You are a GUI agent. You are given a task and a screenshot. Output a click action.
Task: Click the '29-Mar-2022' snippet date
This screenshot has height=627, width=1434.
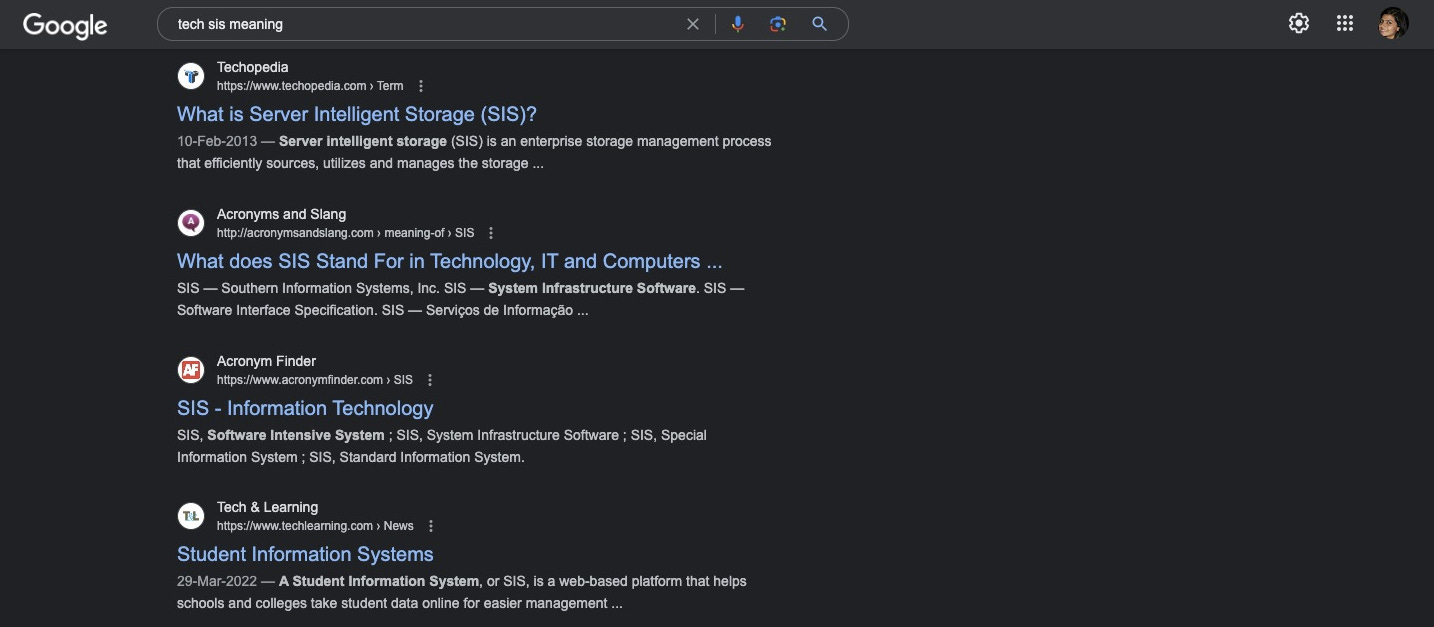coord(217,581)
